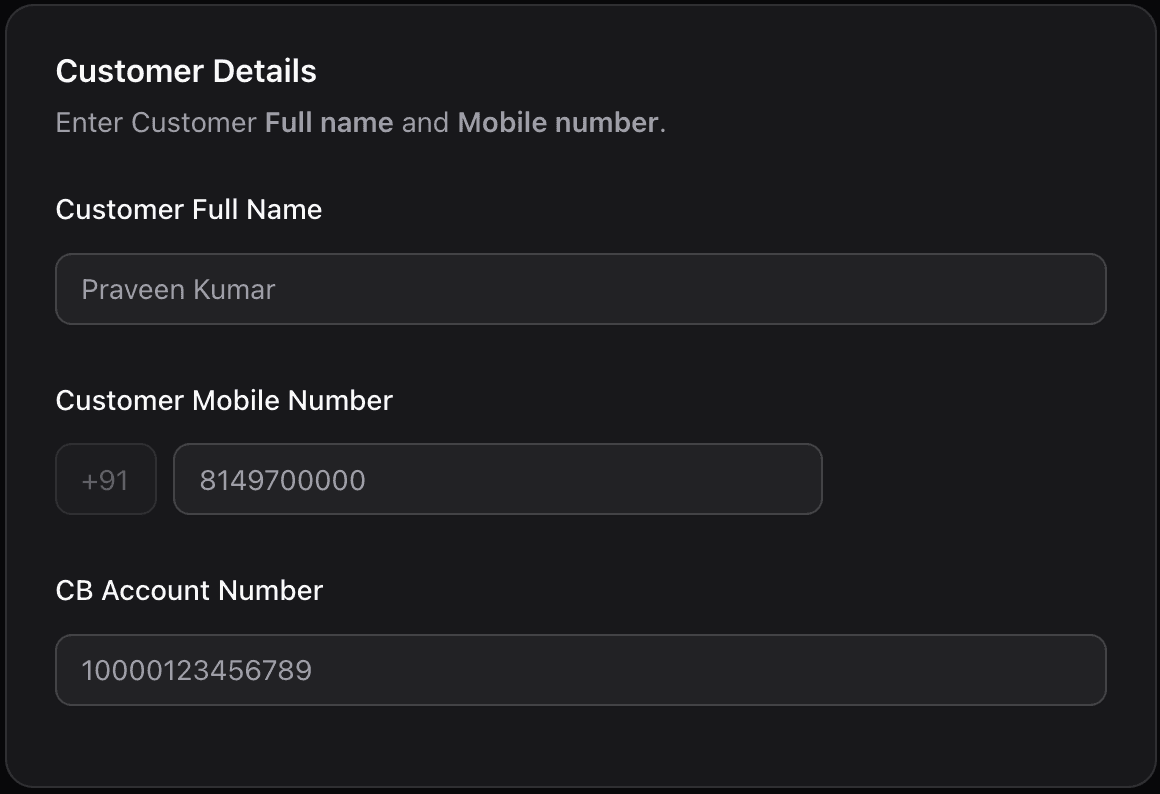Click the Customer Full Name label
The height and width of the screenshot is (794, 1160).
(189, 210)
